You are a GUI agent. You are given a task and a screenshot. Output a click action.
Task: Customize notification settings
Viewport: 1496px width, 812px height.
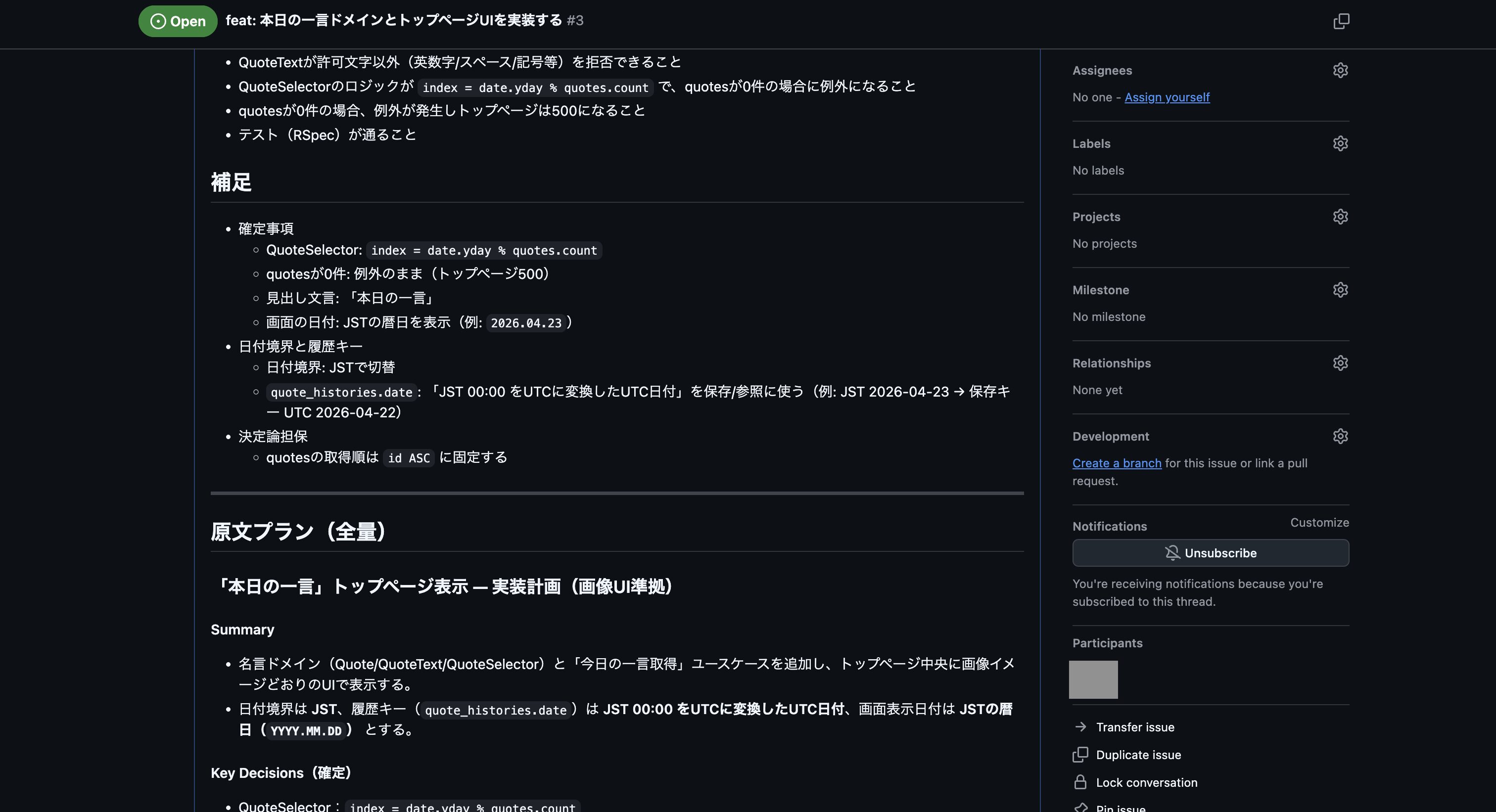(1319, 522)
